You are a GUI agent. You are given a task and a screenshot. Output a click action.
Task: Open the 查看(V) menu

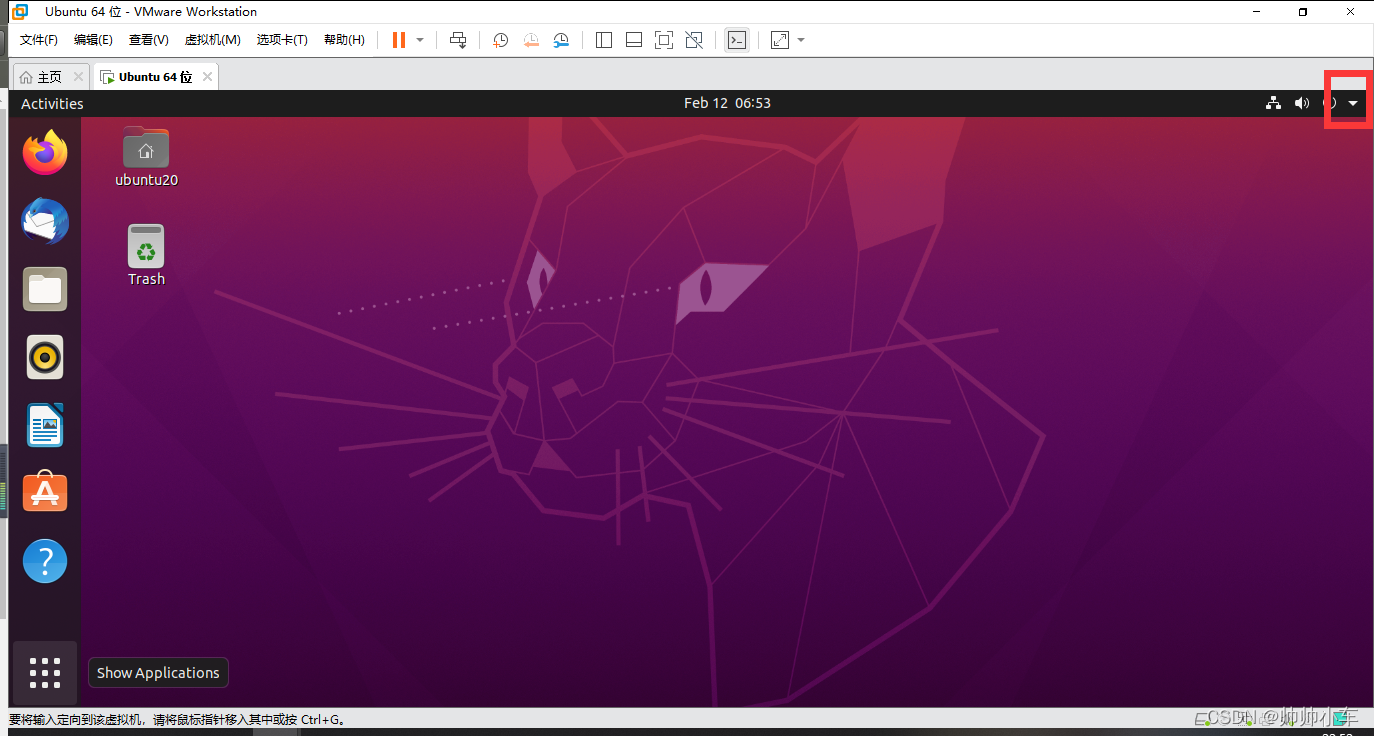(148, 40)
